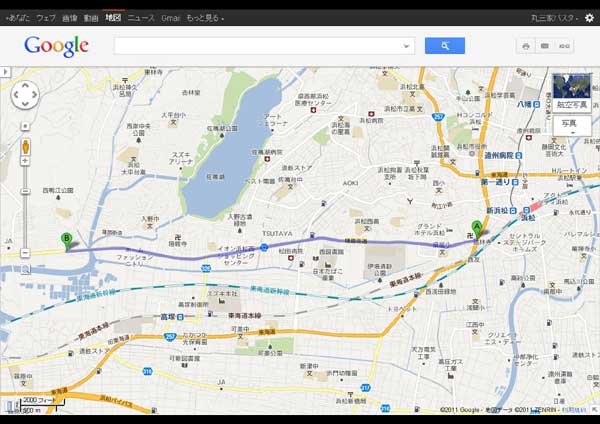Select the Street View pegman icon
Viewport: 600px width, 424px height.
click(x=25, y=147)
